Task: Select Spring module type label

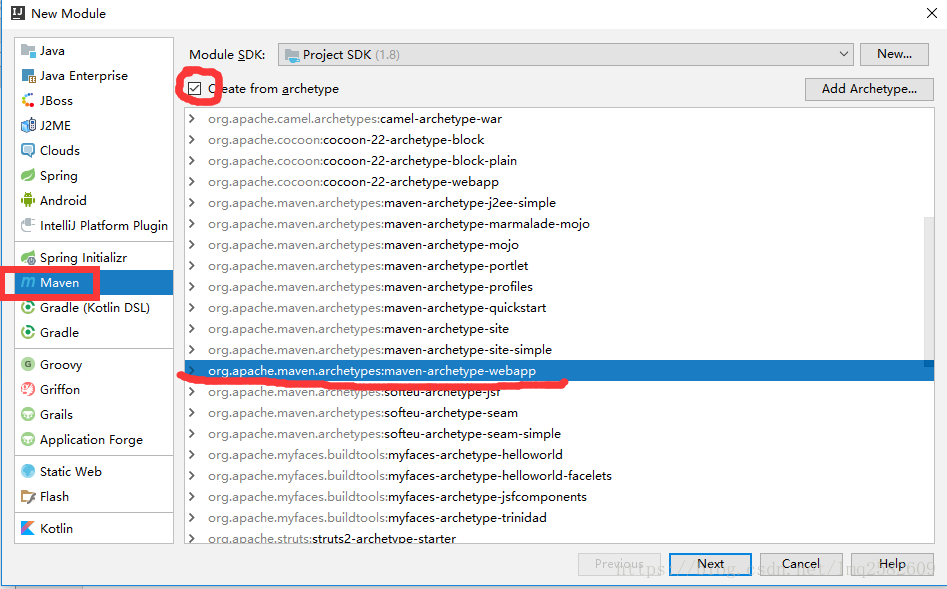Action: click(x=59, y=176)
